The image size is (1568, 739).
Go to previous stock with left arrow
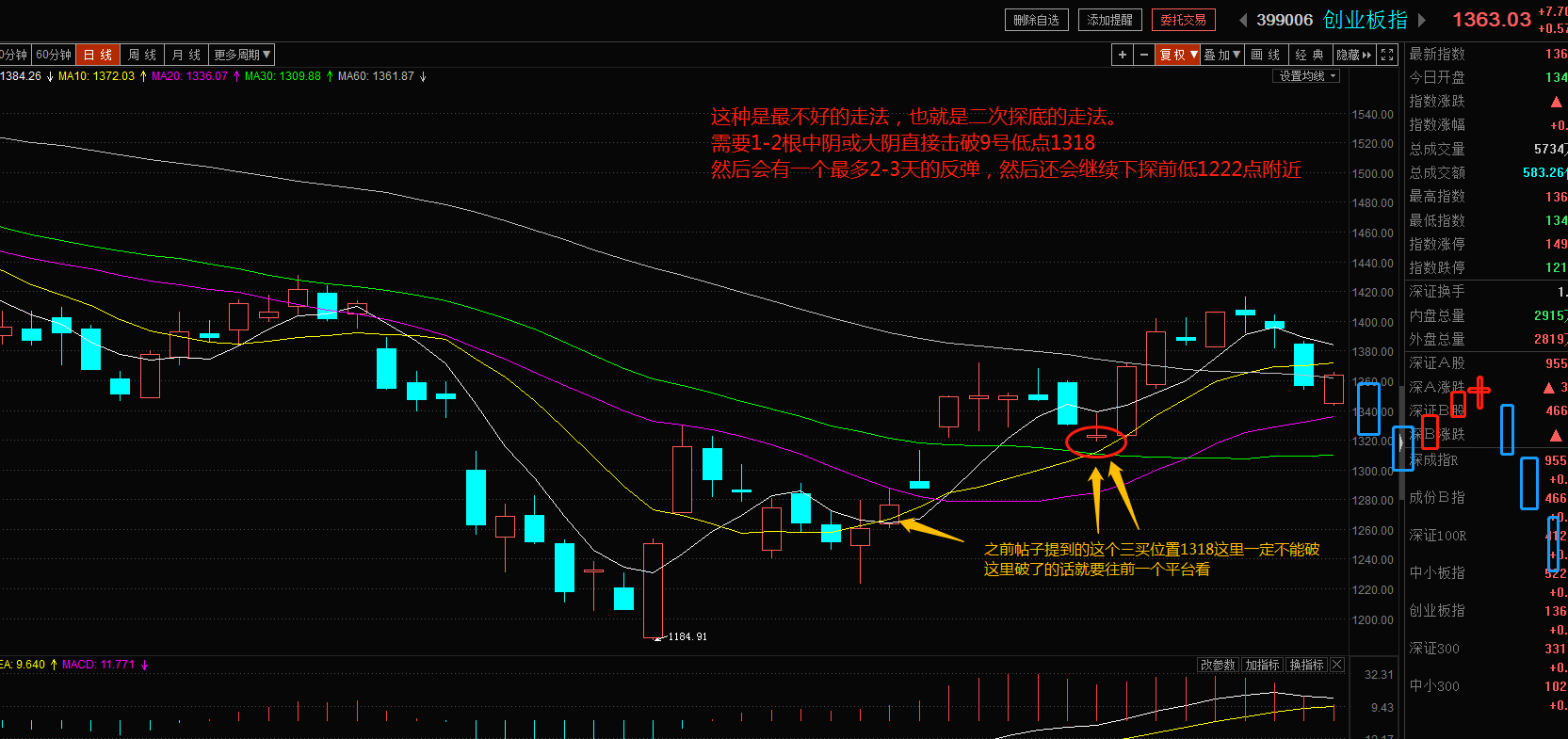point(1243,20)
